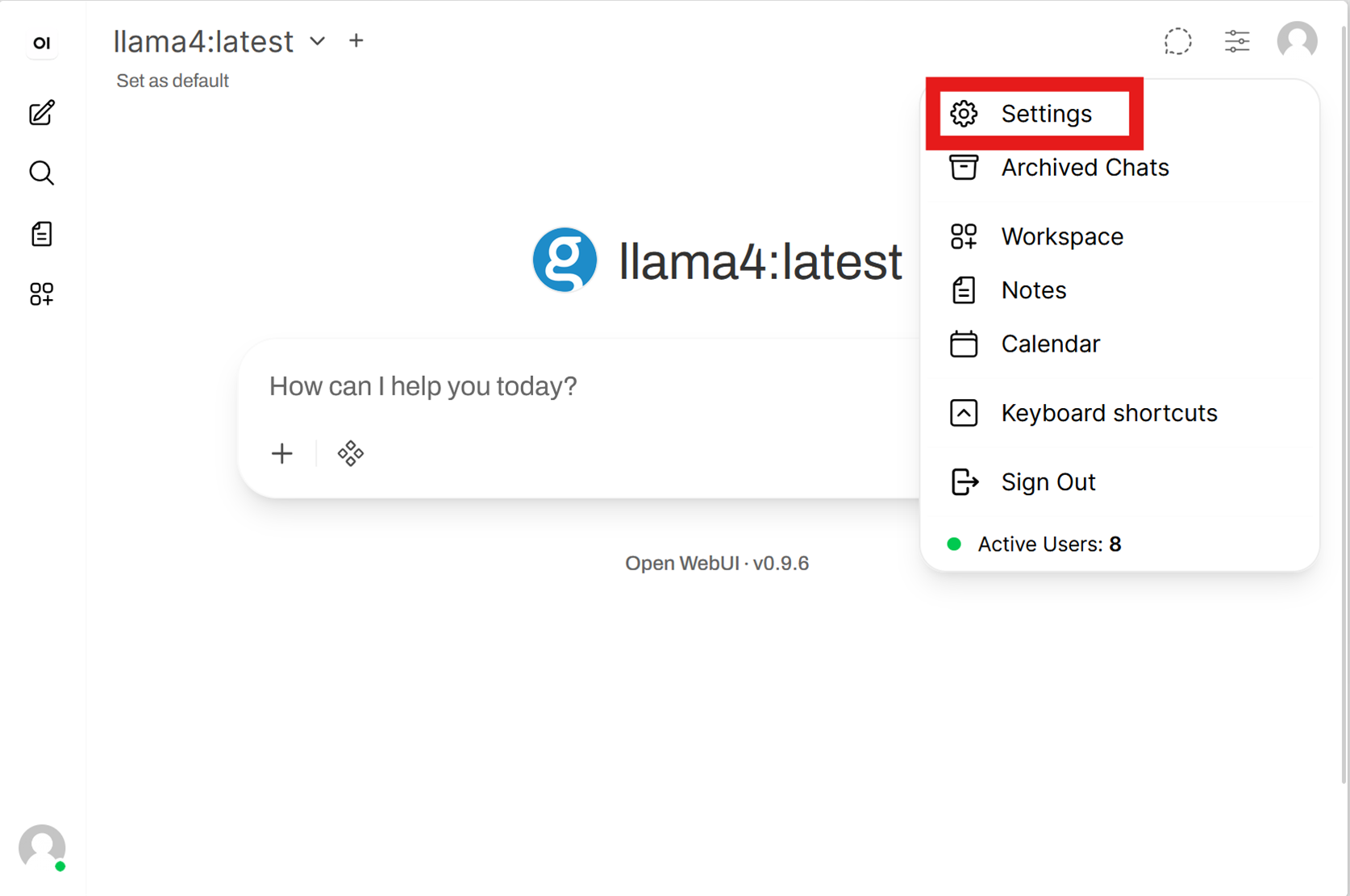The width and height of the screenshot is (1350, 896).
Task: Open Notes from the left sidebar icon
Action: pyautogui.click(x=42, y=234)
